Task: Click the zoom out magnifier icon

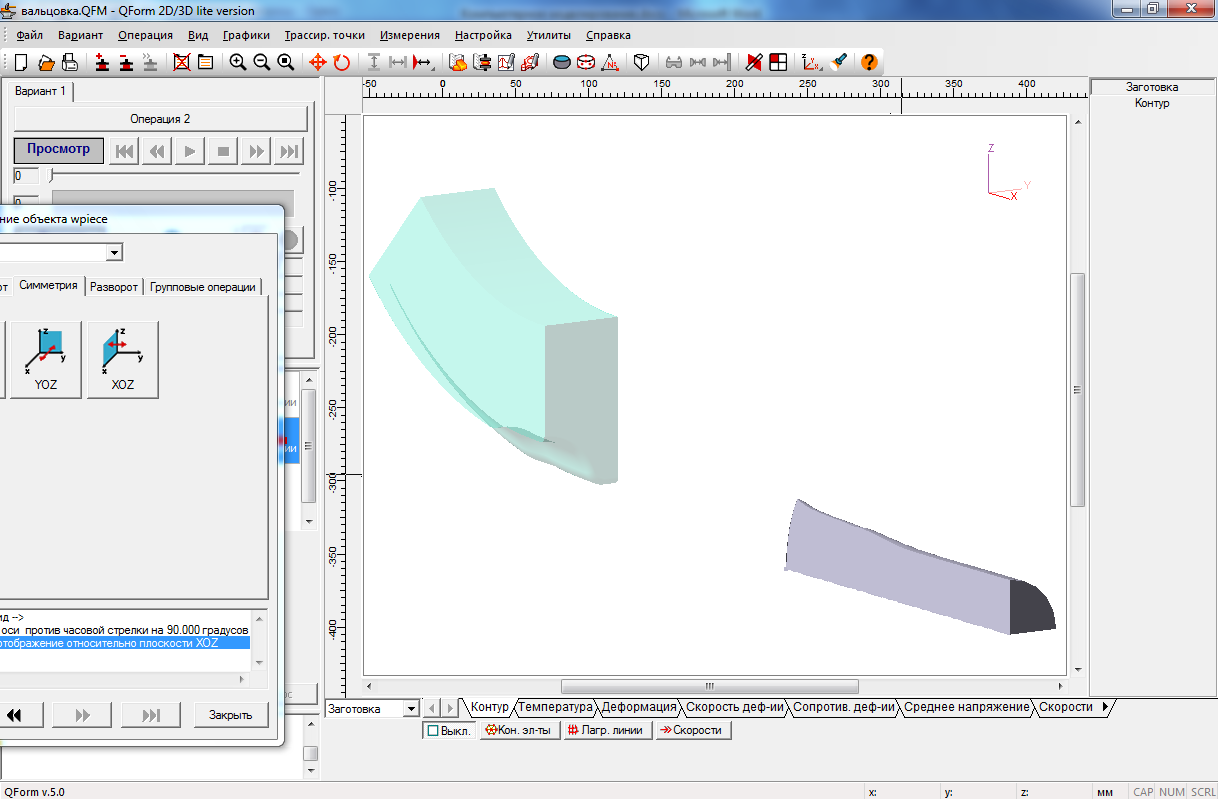Action: tap(262, 62)
